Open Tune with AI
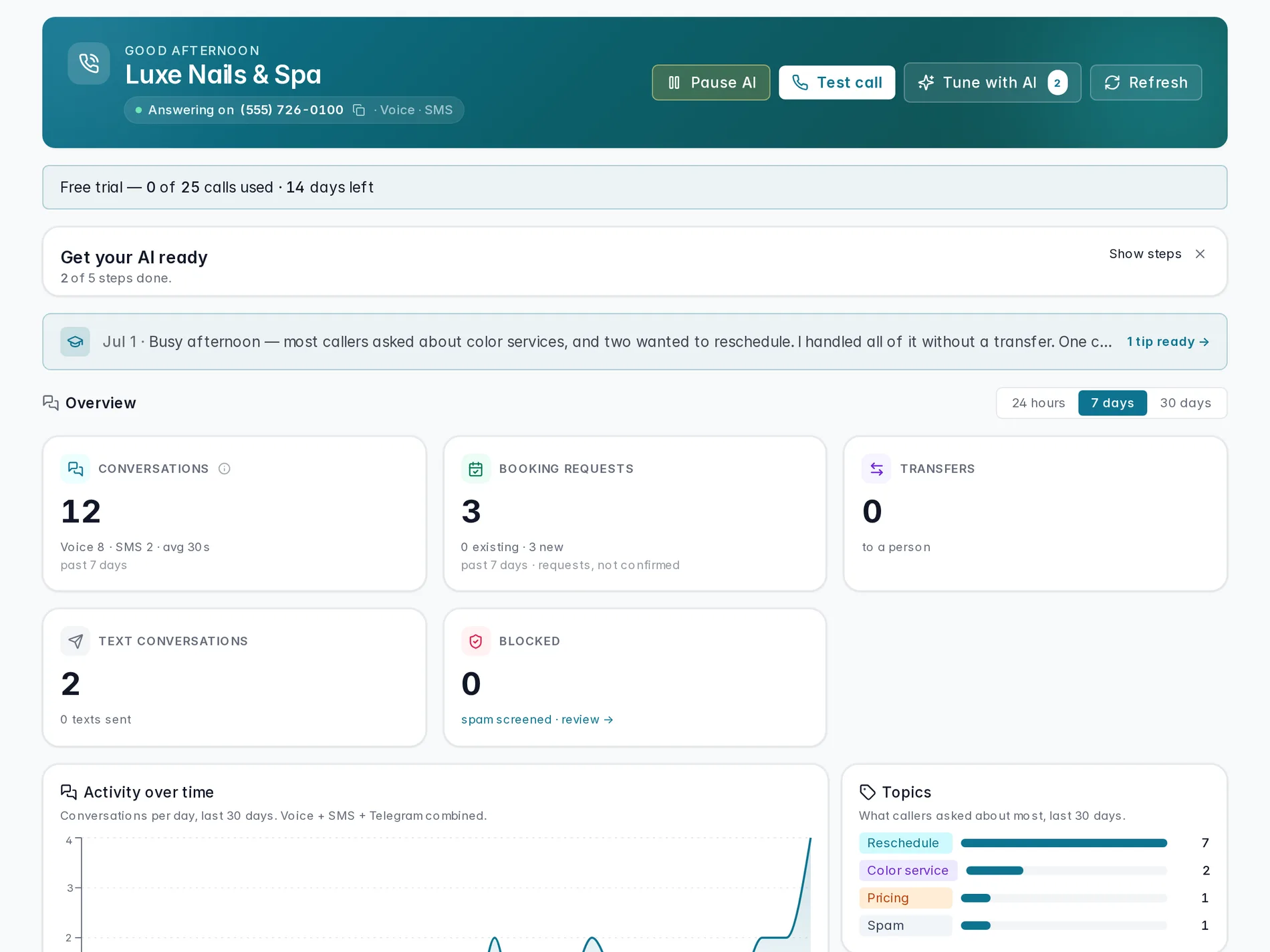This screenshot has width=1270, height=952. pyautogui.click(x=992, y=83)
